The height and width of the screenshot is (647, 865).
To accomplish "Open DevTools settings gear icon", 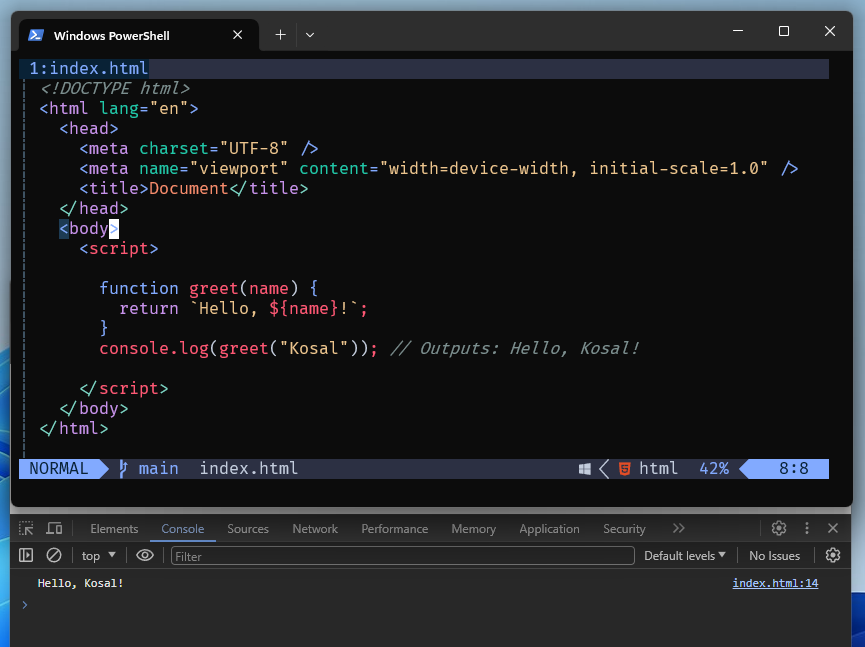I will click(779, 528).
